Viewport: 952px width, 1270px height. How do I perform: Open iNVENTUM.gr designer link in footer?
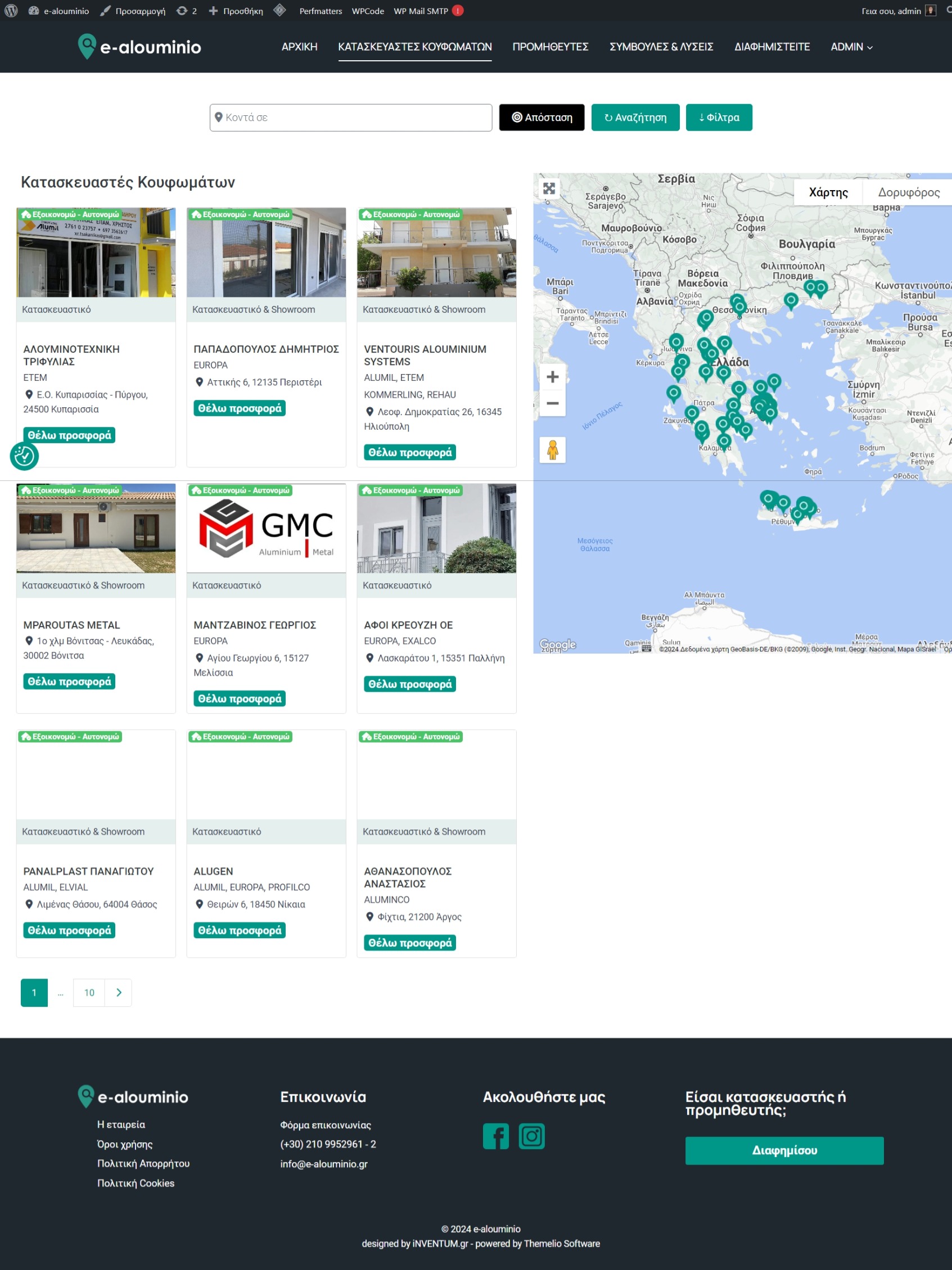pyautogui.click(x=440, y=1244)
